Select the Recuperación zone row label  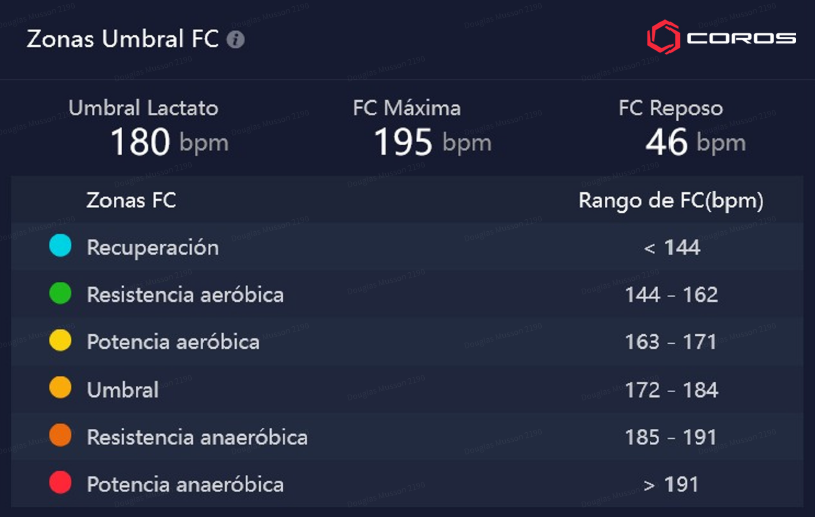[x=153, y=248]
